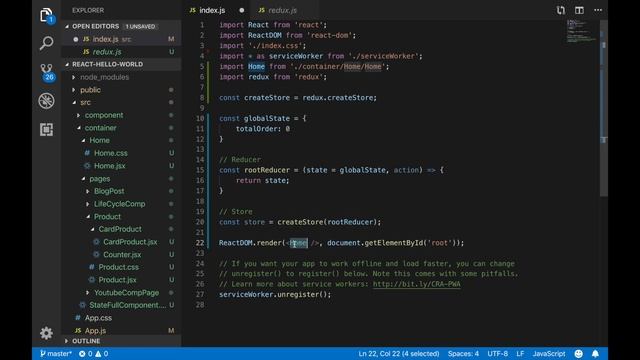Open the More Actions ellipsis menu

(x=598, y=10)
